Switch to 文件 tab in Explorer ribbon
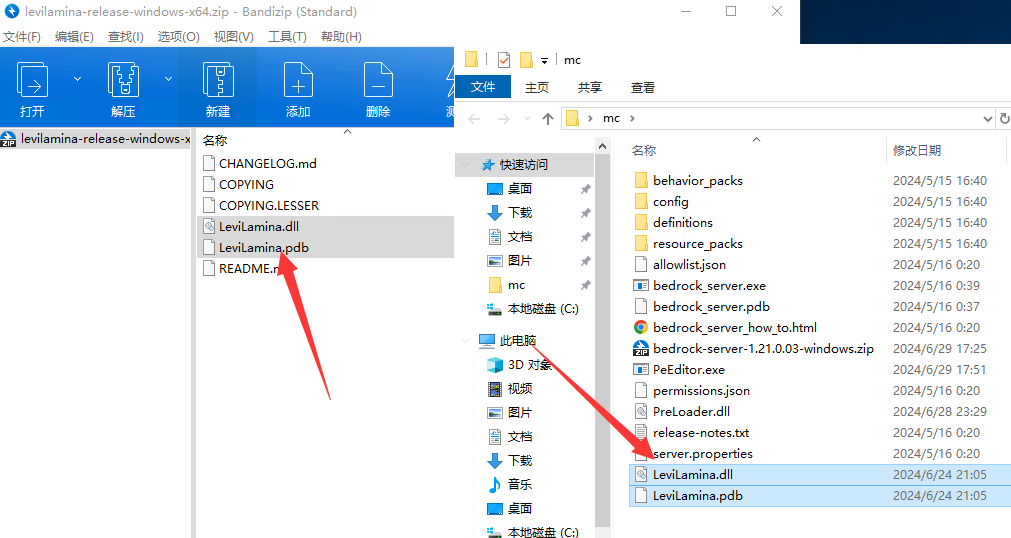 click(x=483, y=87)
